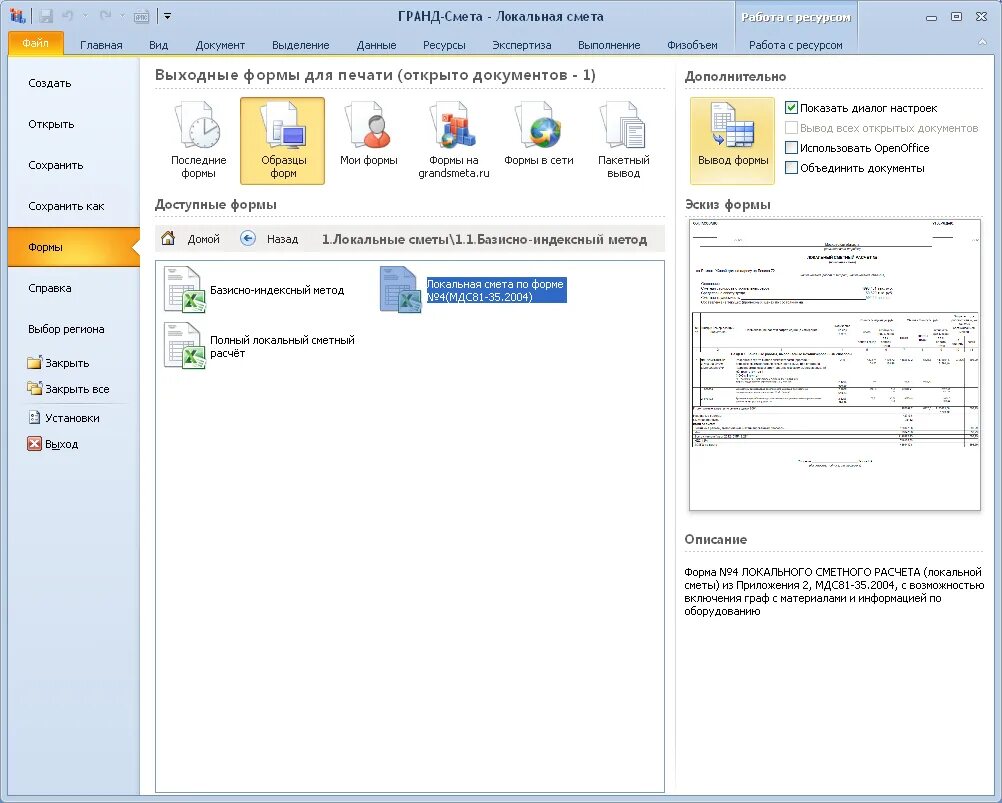This screenshot has height=803, width=1002.
Task: Click the Закрыть folder icon
Action: [x=35, y=362]
